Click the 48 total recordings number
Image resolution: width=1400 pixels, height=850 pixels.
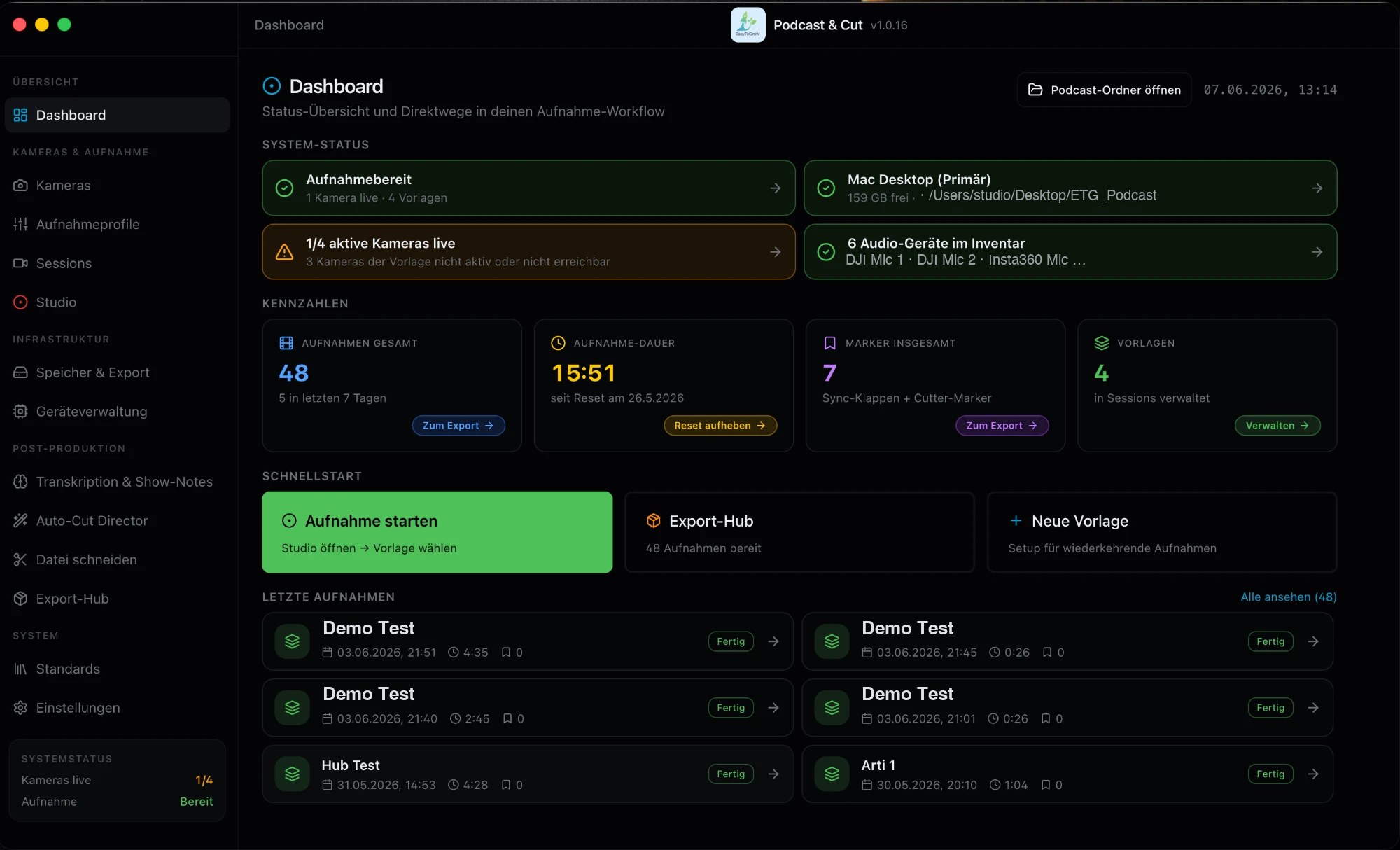294,373
